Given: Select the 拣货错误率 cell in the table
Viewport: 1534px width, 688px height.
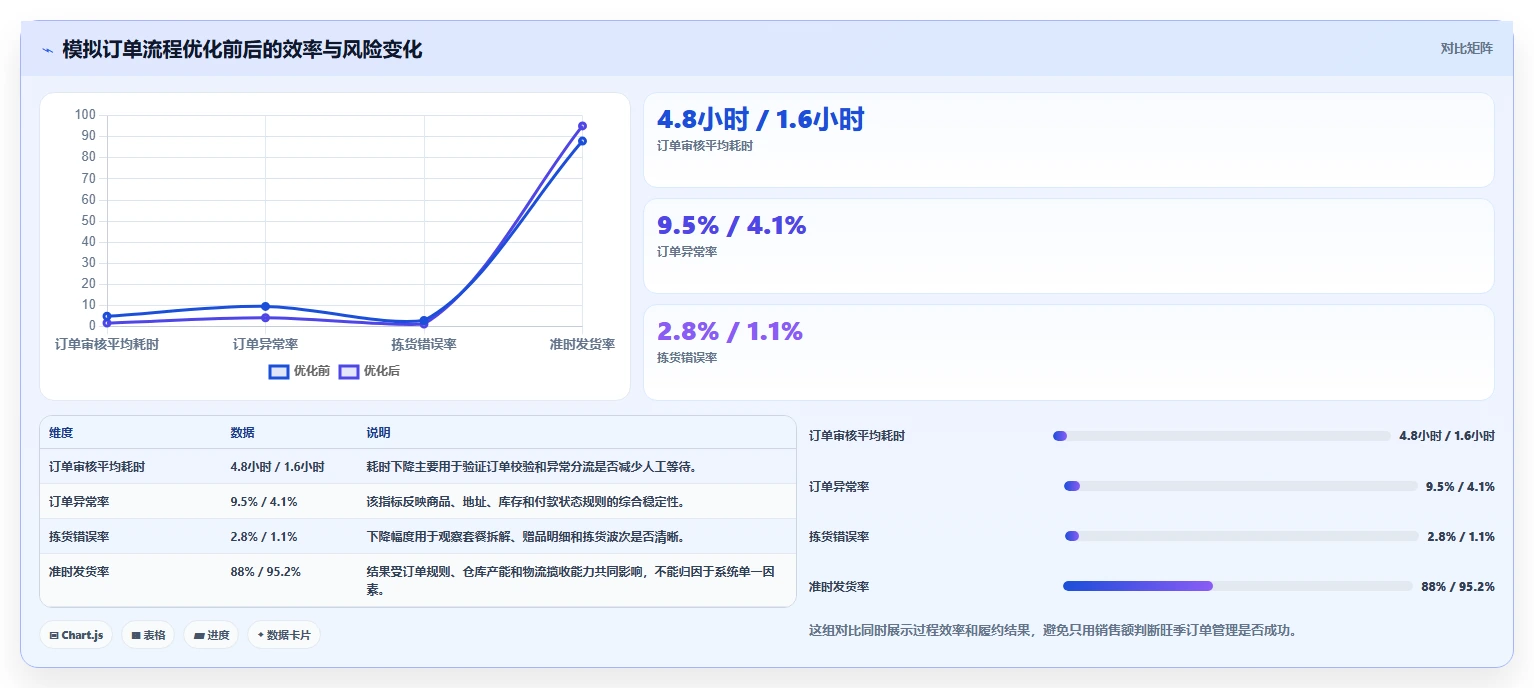Looking at the screenshot, I should pos(79,537).
